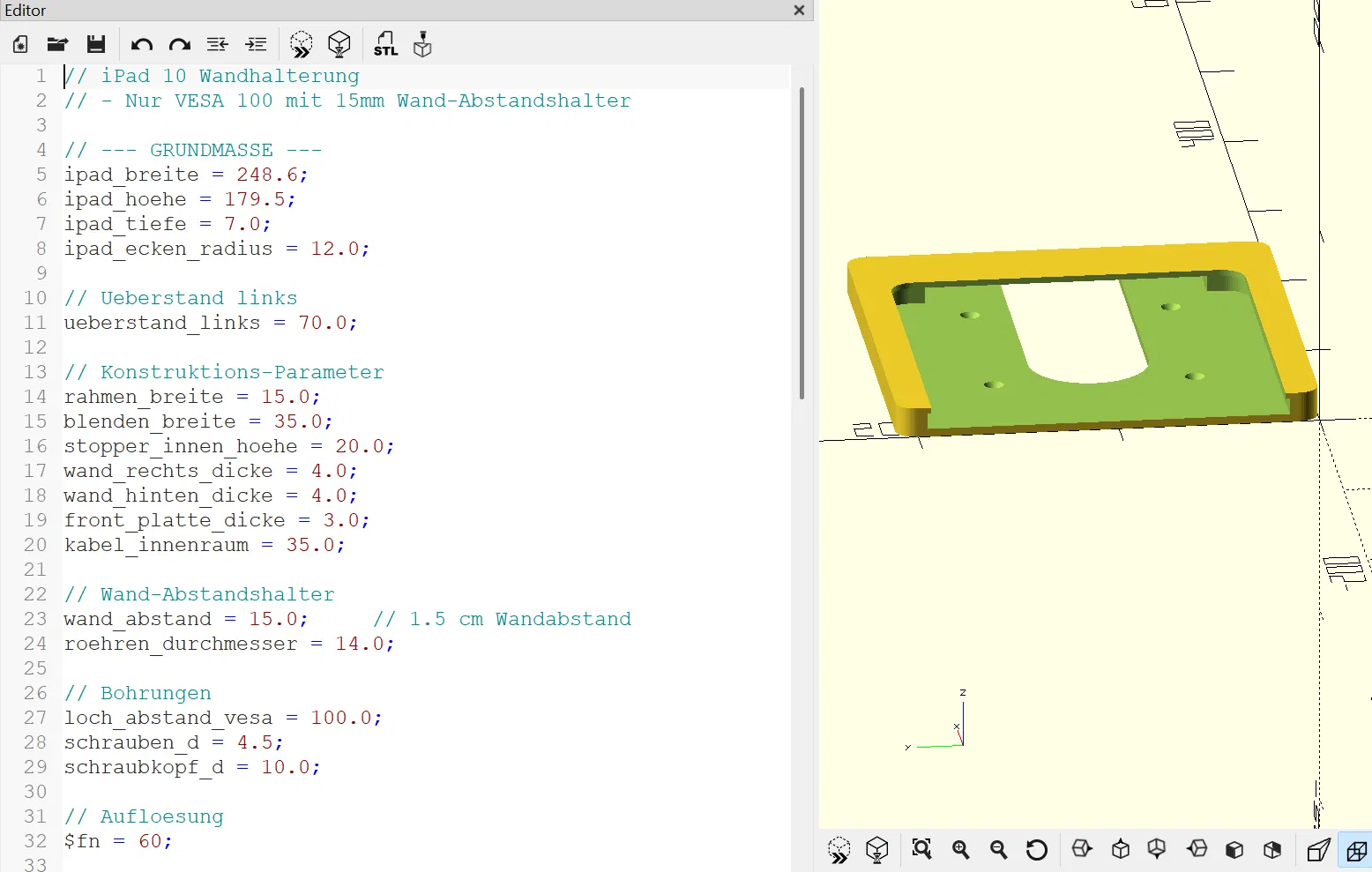Click Preview in the editor toolbar

pos(302,44)
